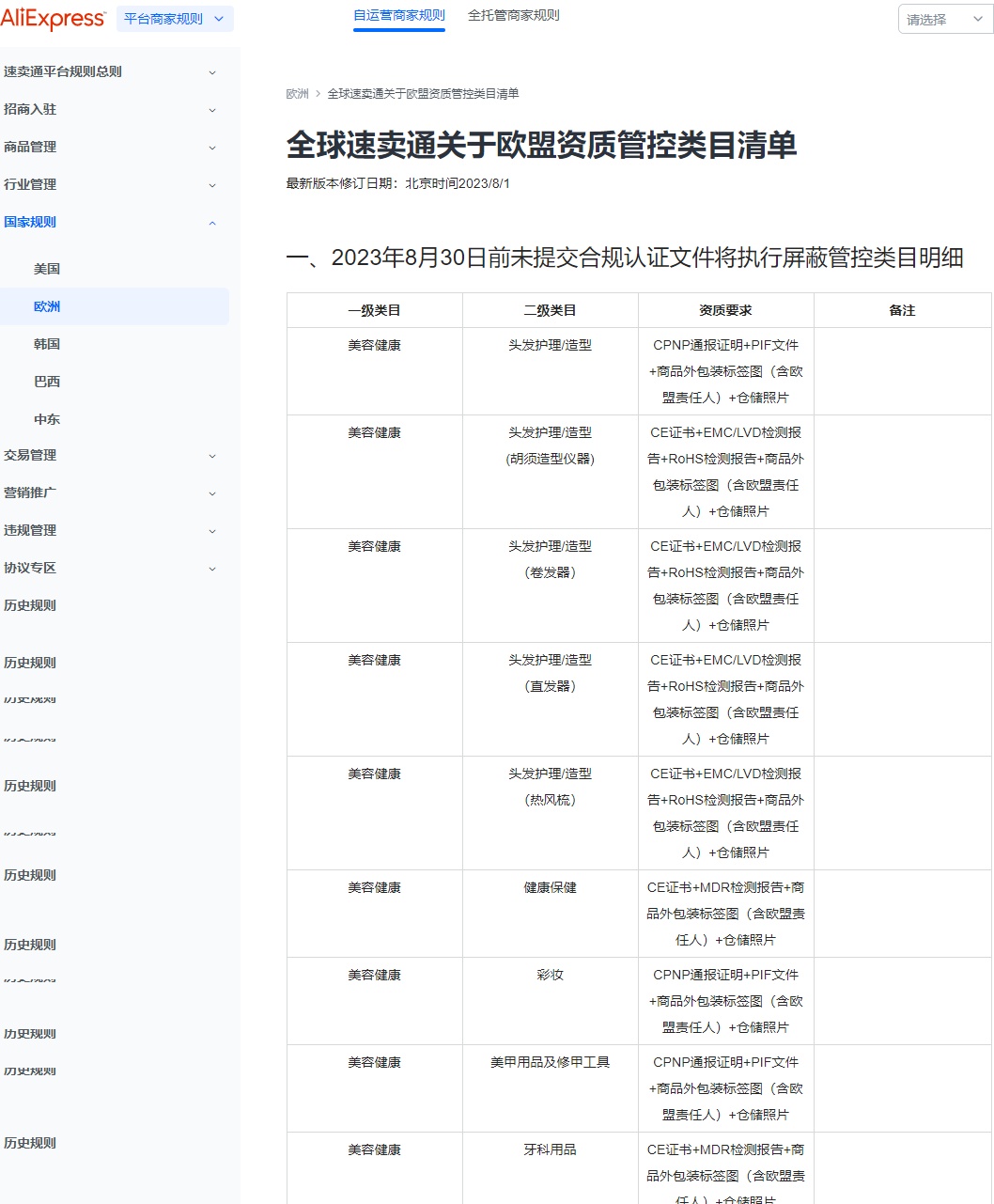
Task: Expand the 招商入驻 menu chevron
Action: [212, 110]
